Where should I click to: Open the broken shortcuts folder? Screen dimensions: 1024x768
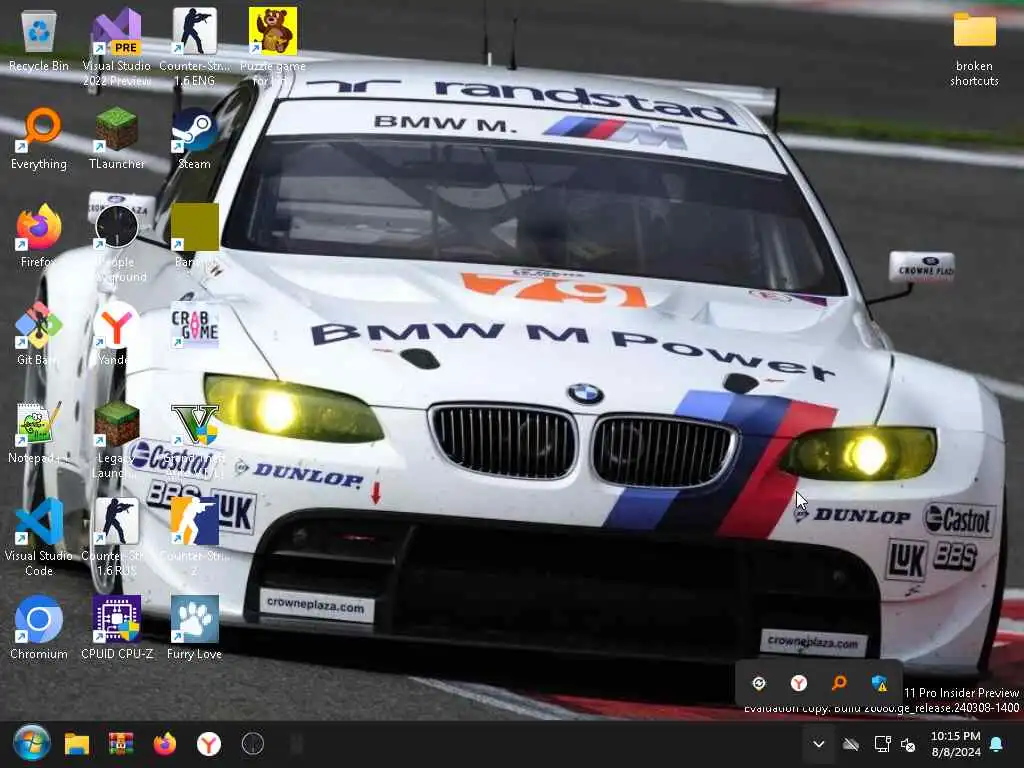click(974, 49)
